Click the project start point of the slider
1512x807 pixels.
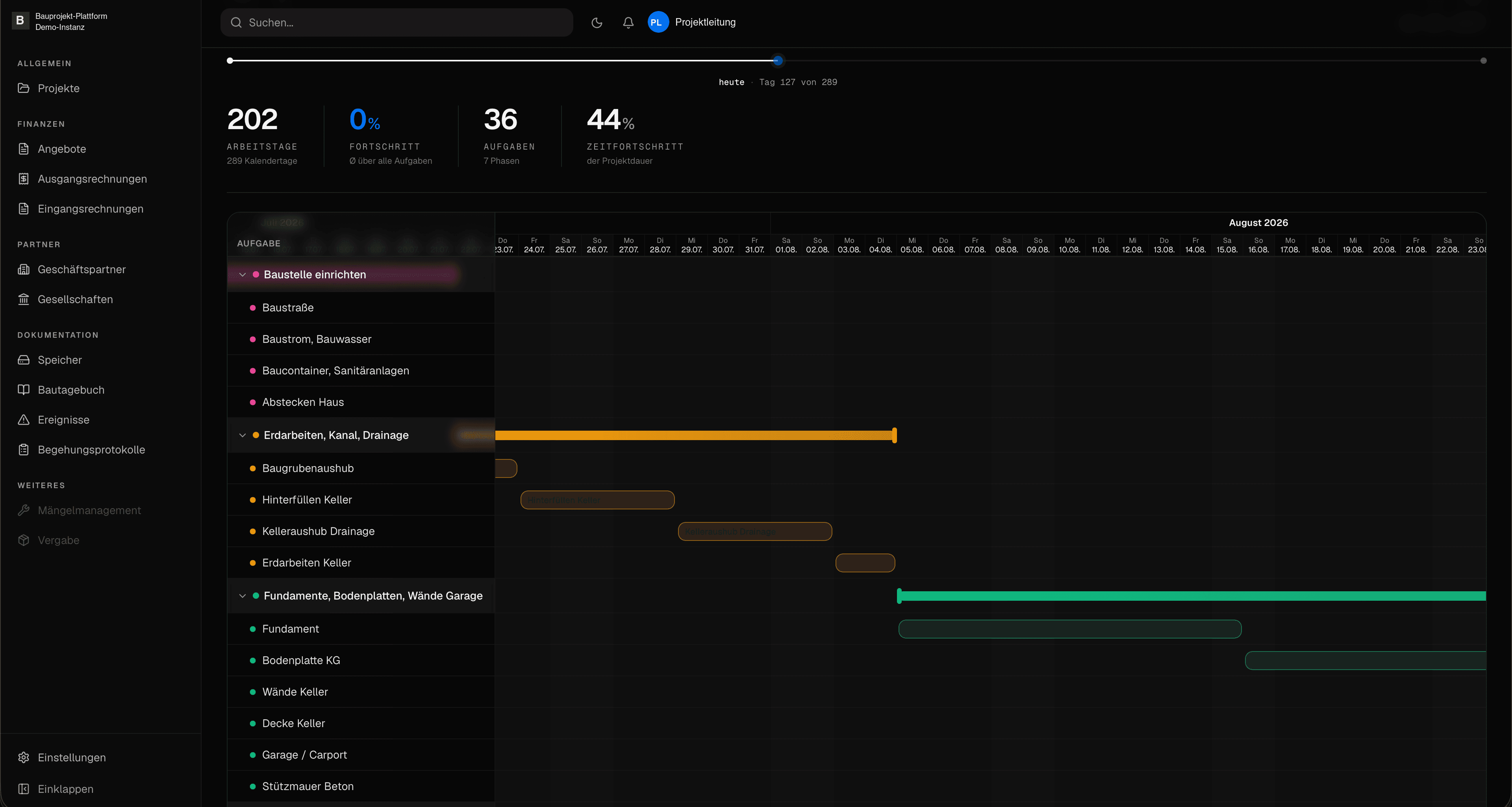click(x=230, y=61)
